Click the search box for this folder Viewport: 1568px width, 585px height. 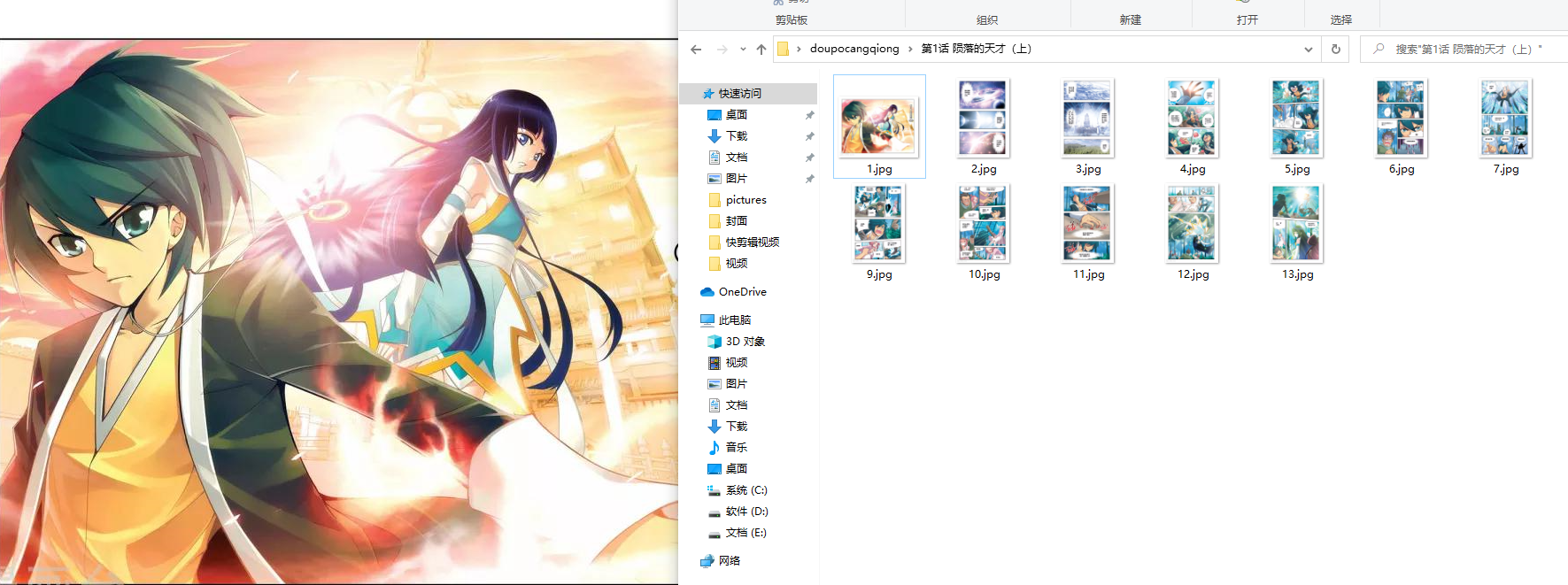[x=1466, y=50]
